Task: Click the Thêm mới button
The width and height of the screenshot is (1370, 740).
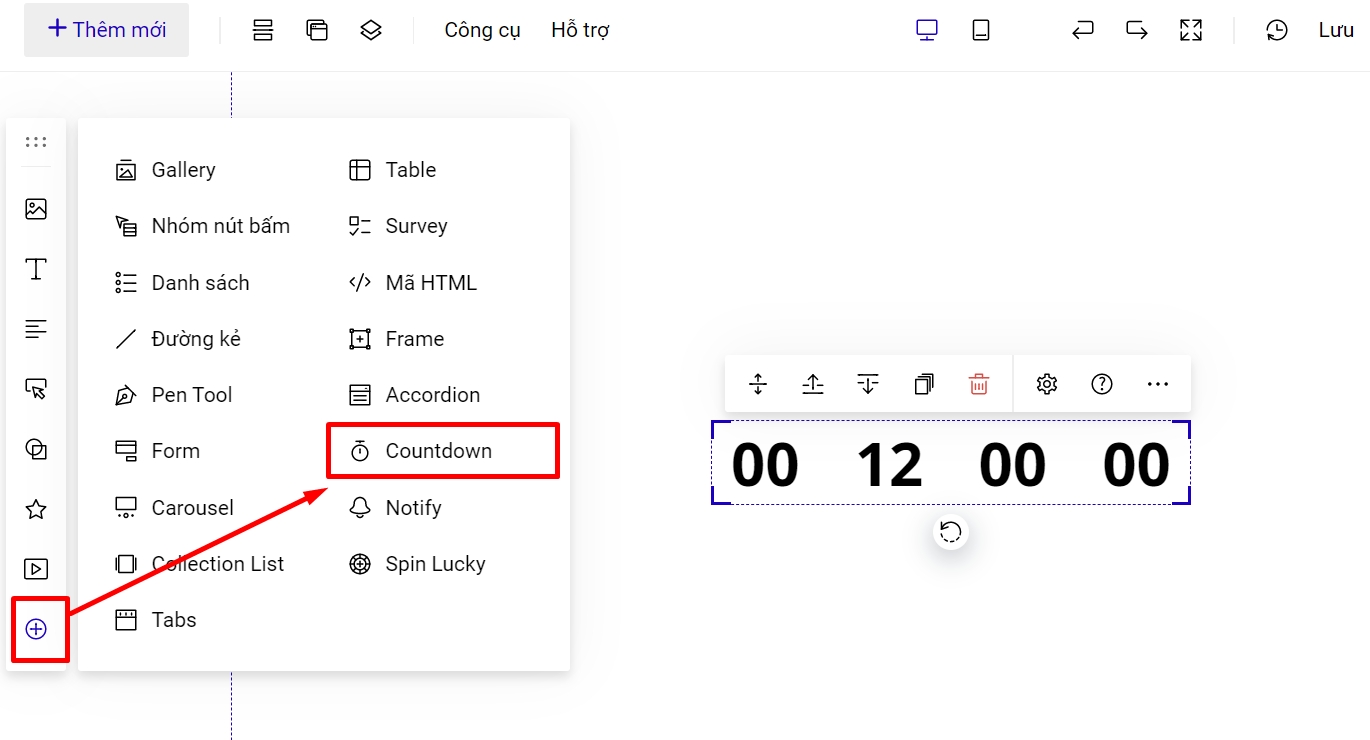Action: click(x=107, y=30)
